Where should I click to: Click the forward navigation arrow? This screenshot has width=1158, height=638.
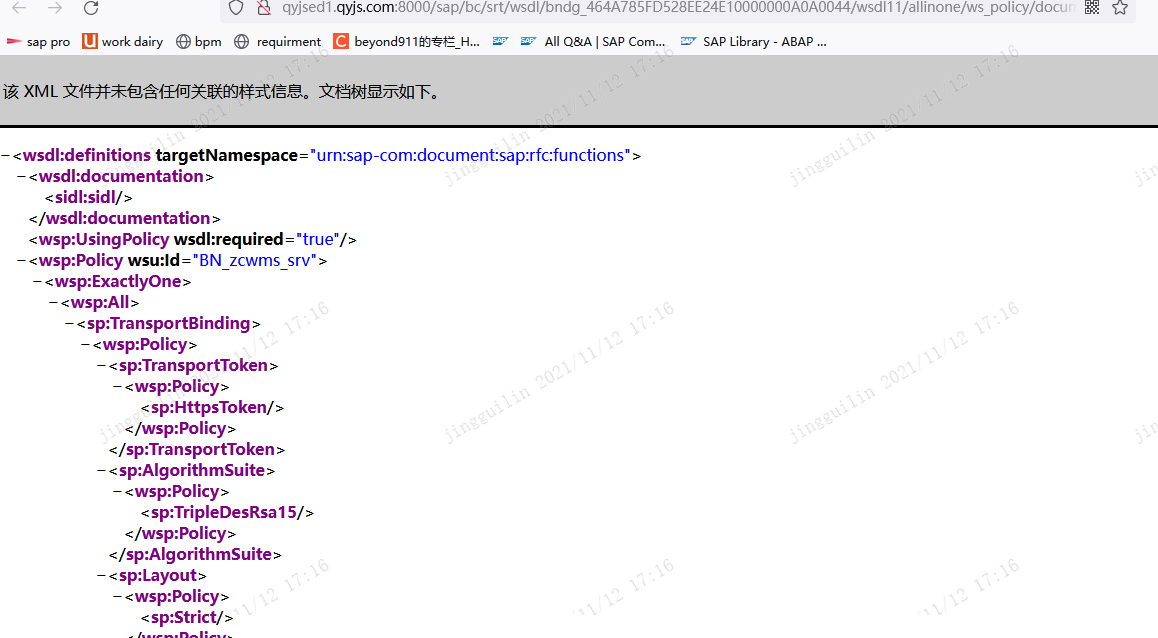tap(55, 10)
